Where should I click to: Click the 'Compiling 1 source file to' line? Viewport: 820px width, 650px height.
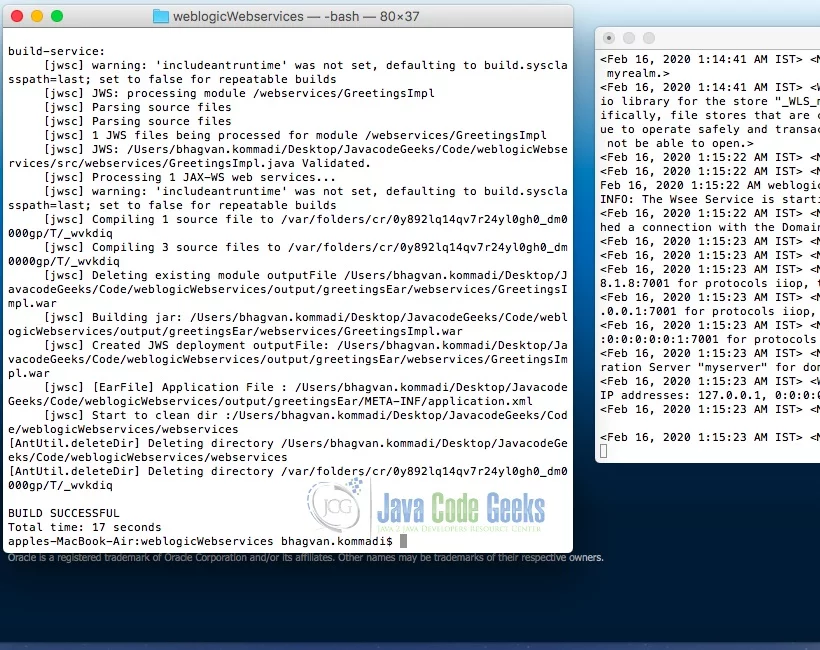[x=305, y=219]
